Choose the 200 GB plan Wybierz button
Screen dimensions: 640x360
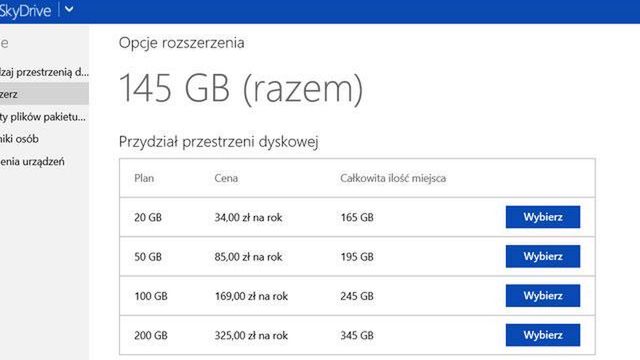coord(542,335)
